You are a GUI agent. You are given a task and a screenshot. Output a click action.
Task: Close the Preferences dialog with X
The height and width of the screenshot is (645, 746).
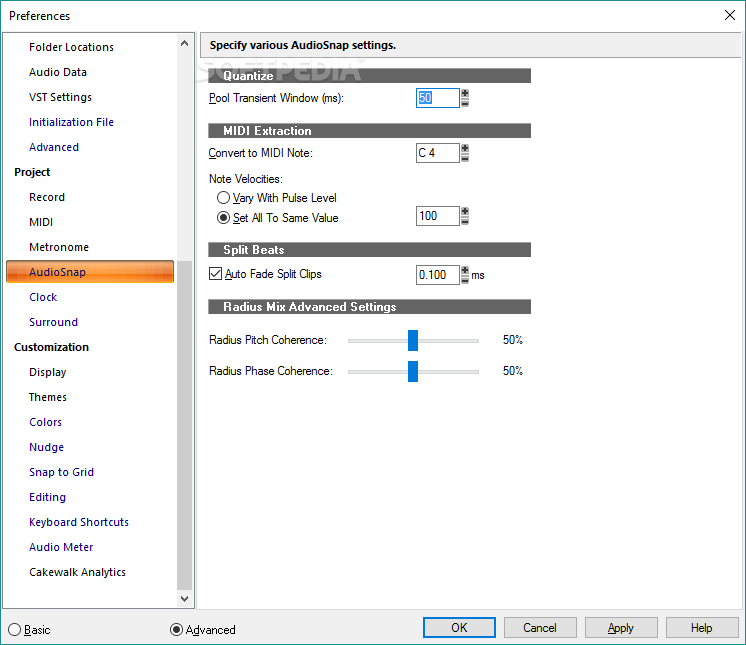(730, 15)
